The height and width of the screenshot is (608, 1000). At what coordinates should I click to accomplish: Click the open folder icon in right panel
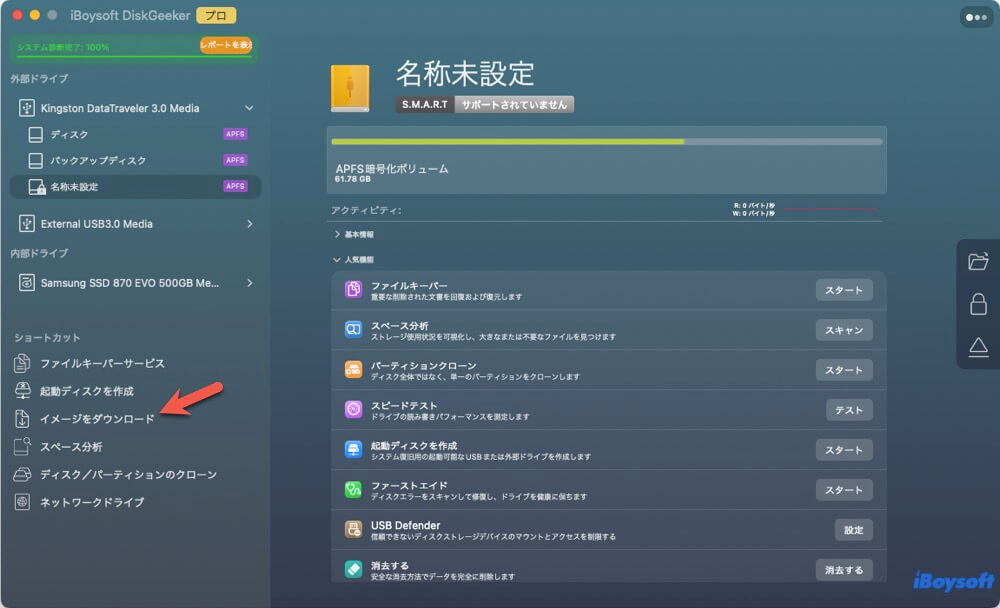coord(978,262)
